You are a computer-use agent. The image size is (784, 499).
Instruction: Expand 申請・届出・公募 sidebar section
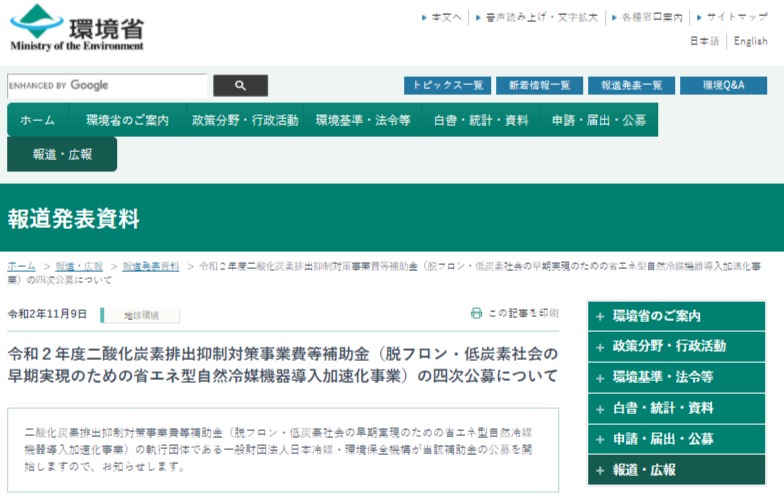click(676, 439)
